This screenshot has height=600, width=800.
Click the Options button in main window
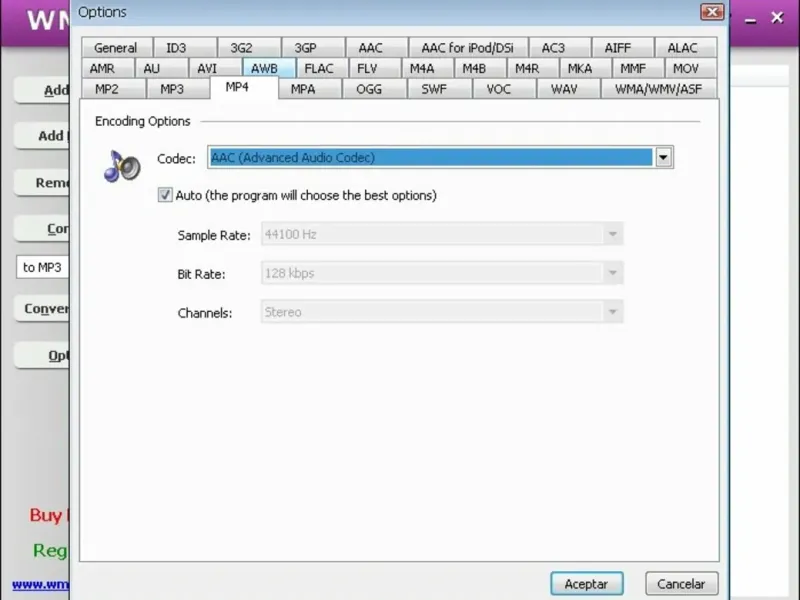(42, 356)
